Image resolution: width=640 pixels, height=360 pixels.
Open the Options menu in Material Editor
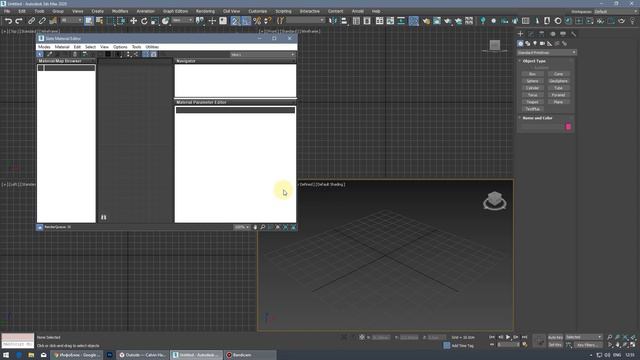120,47
